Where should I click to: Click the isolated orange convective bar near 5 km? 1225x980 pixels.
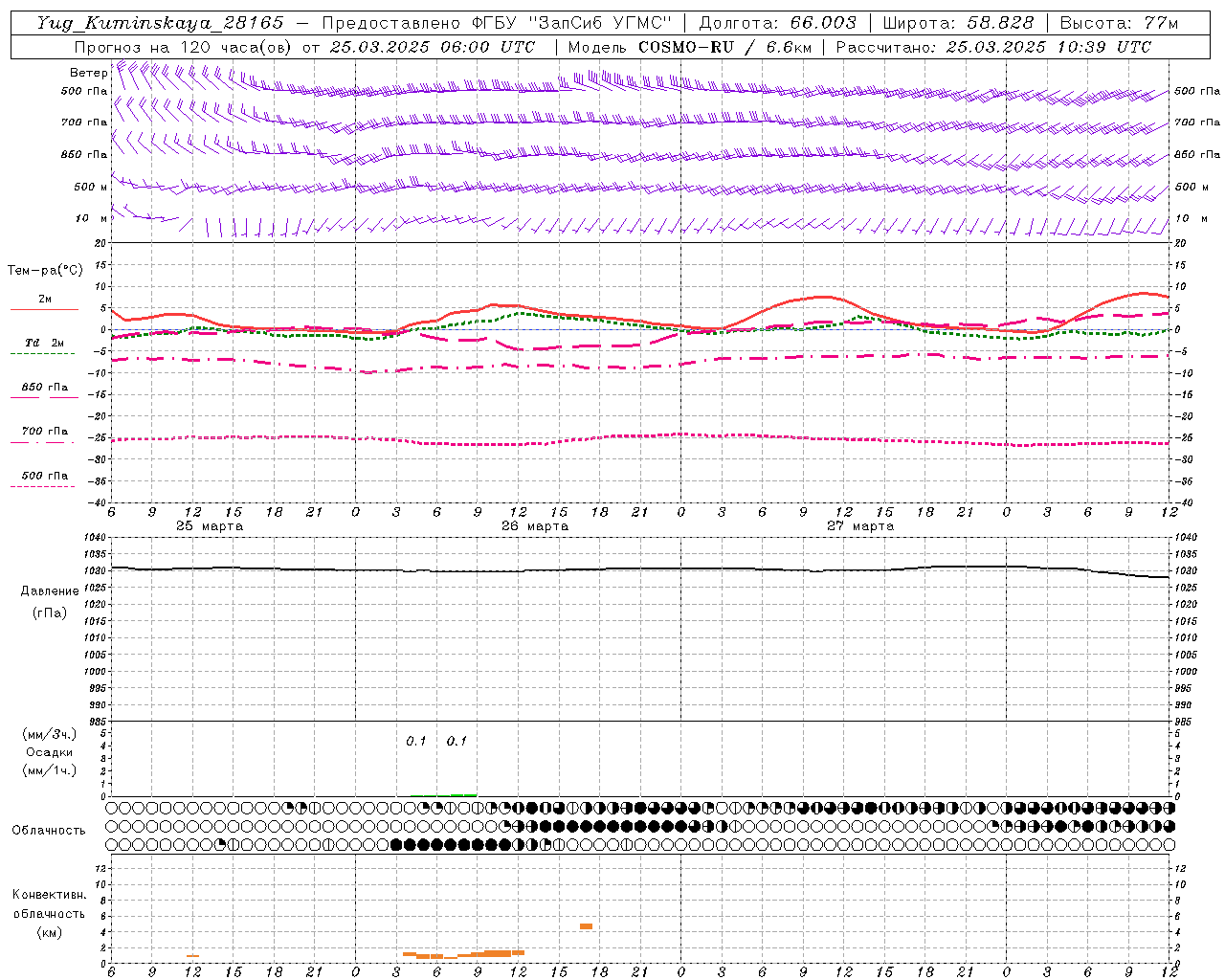(x=586, y=926)
